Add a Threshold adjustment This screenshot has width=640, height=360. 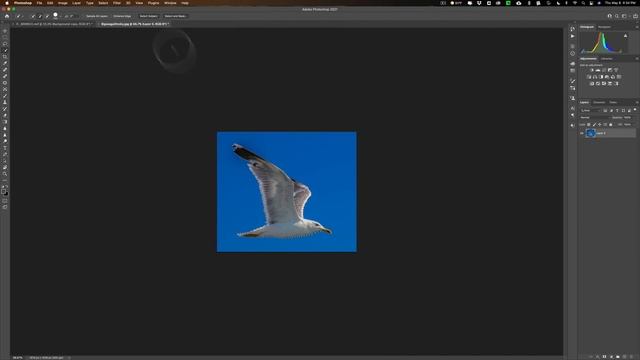(x=604, y=84)
